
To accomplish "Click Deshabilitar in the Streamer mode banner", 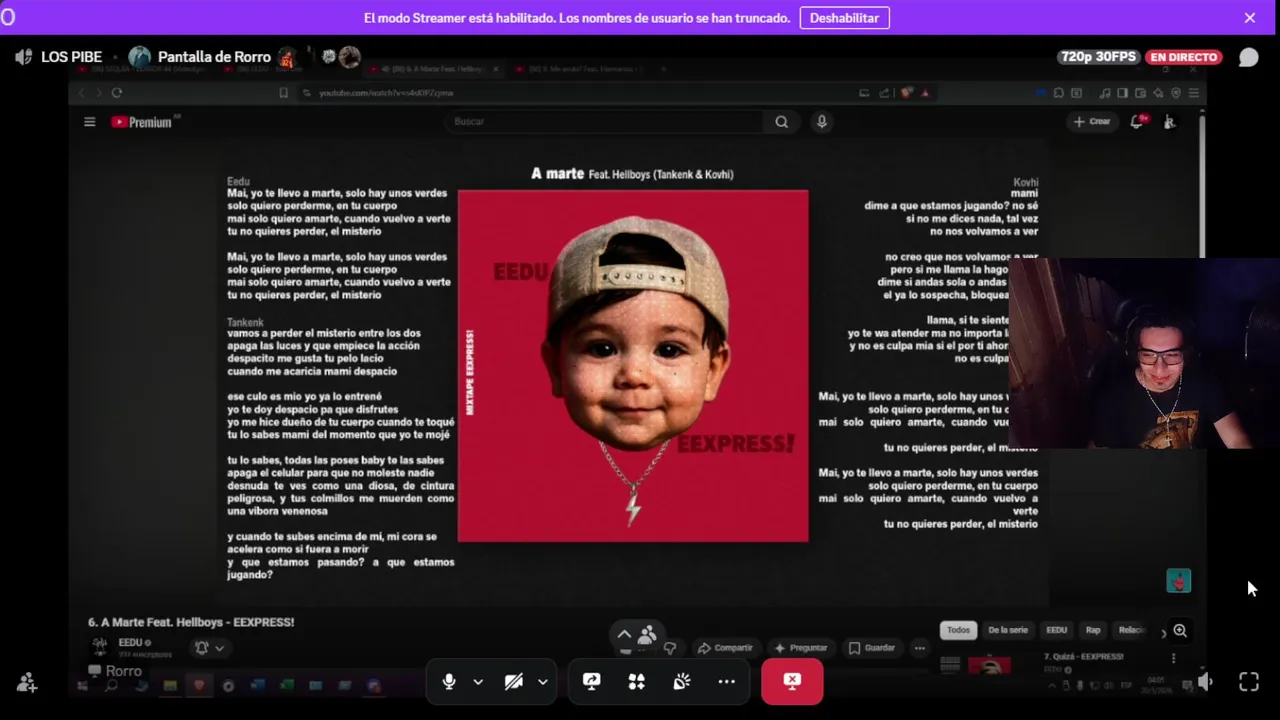I will point(844,18).
